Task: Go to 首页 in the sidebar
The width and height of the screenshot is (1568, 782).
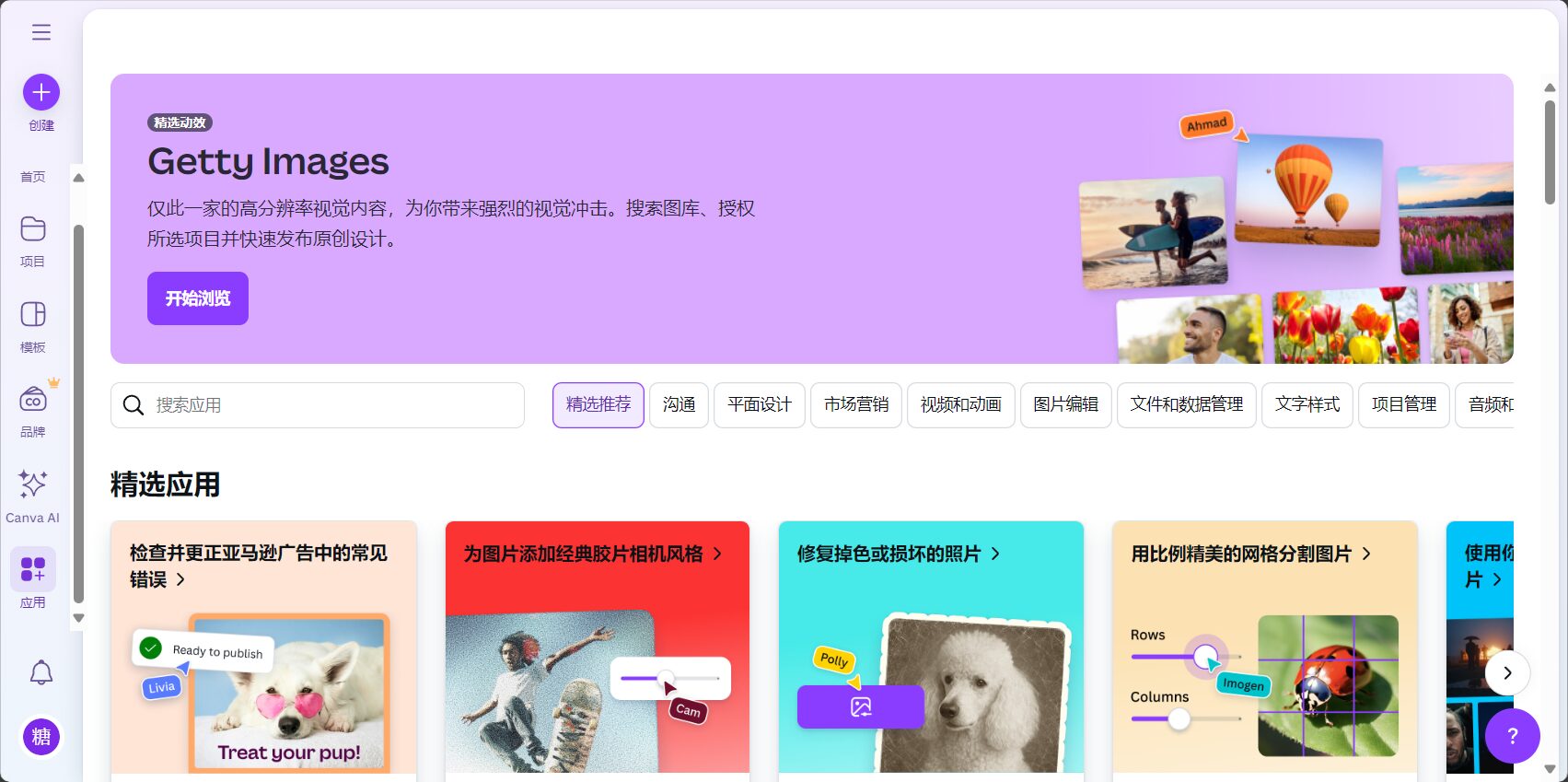Action: coord(33,176)
